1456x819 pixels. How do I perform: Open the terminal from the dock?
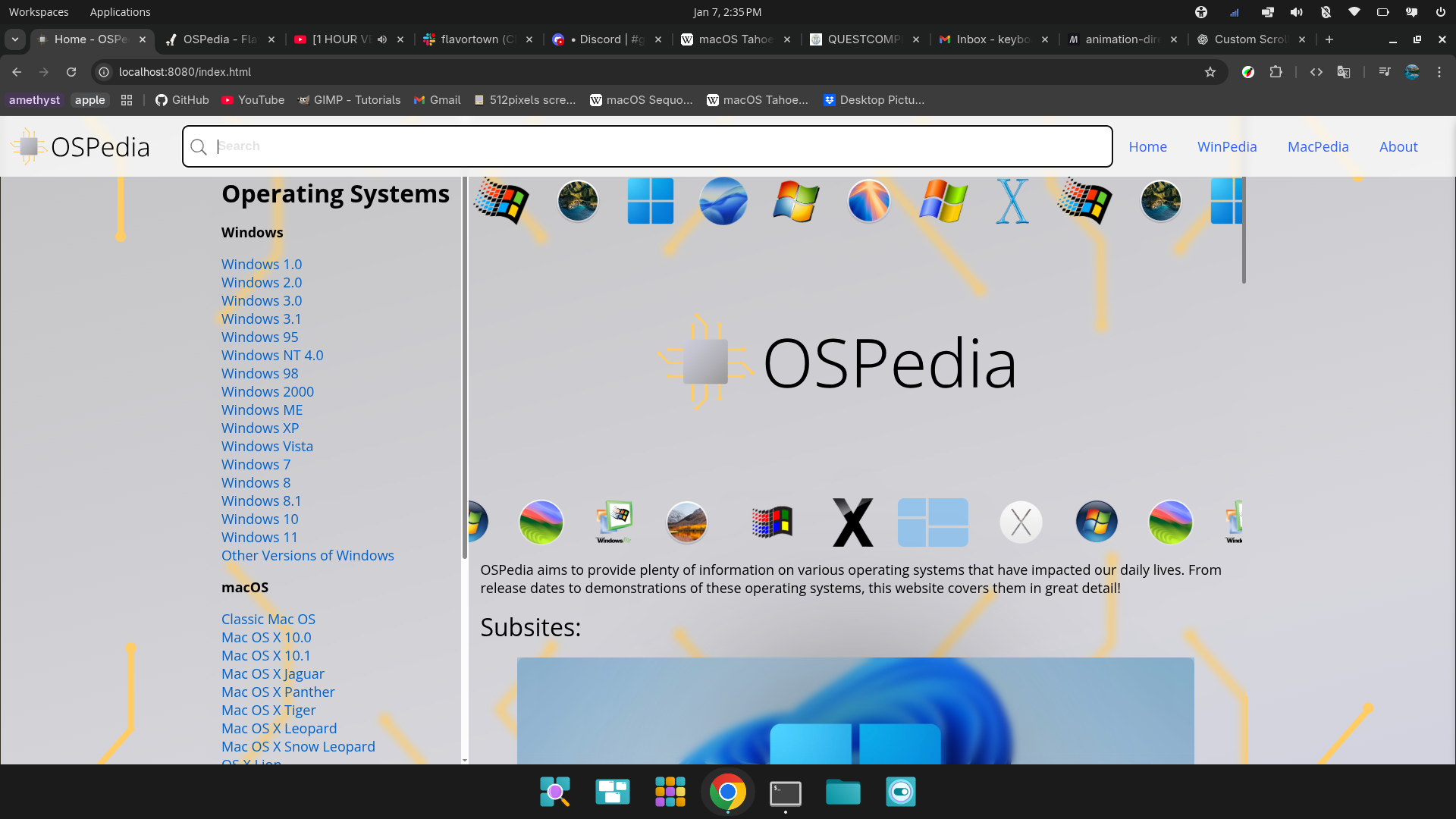785,792
